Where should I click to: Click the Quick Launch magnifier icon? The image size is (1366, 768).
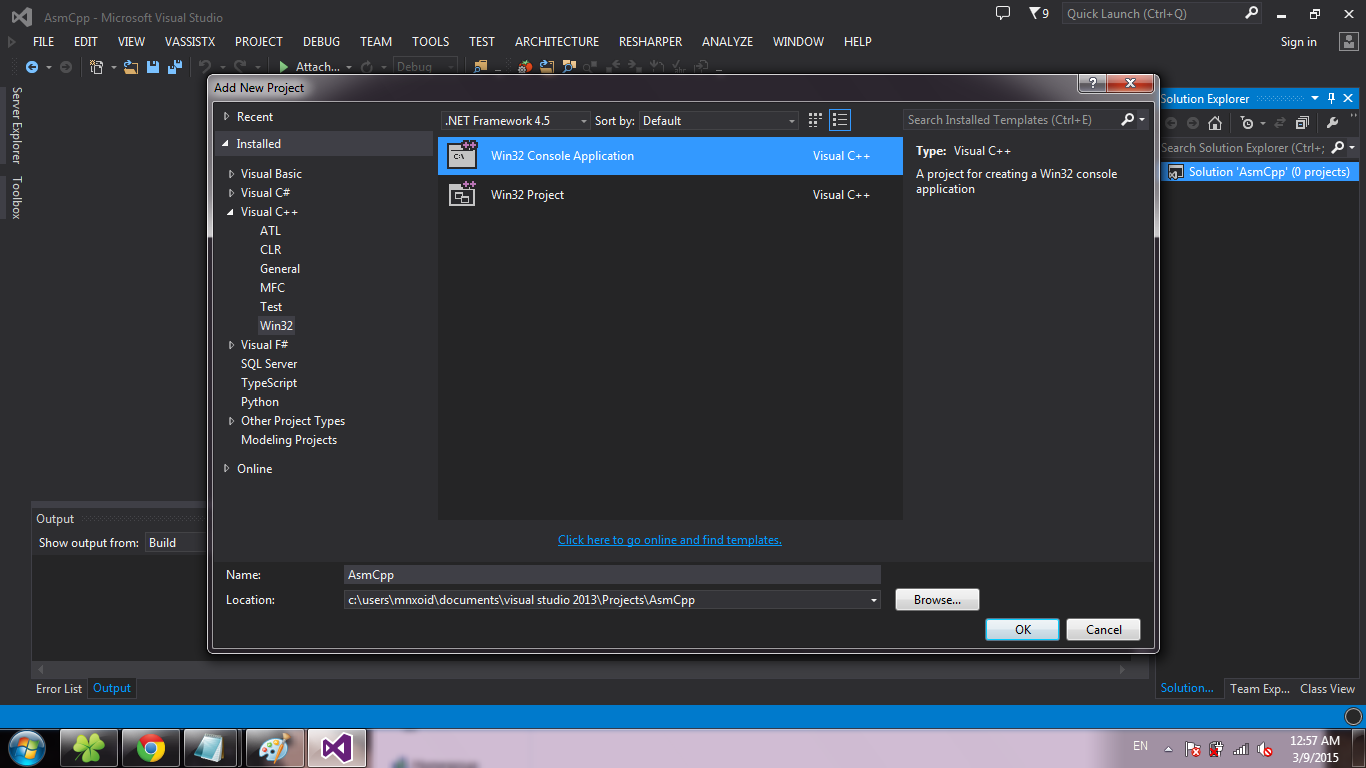coord(1252,13)
